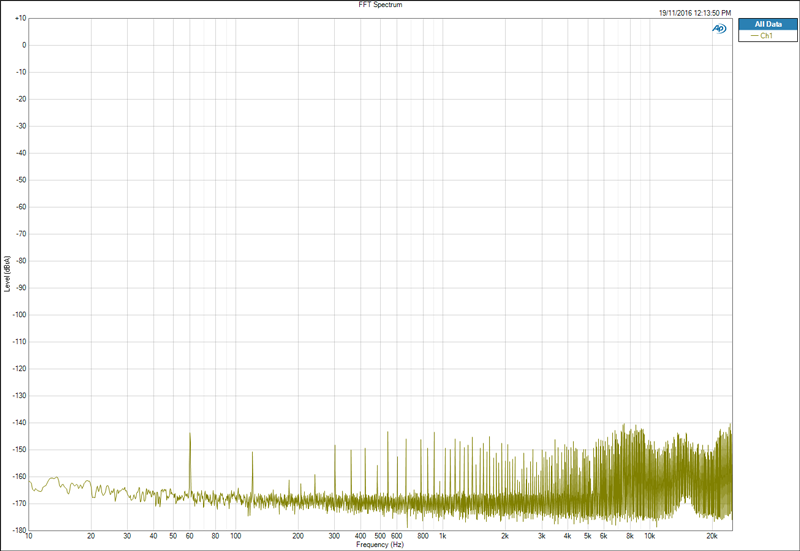The width and height of the screenshot is (800, 551).
Task: Click the Level (dBrA) vertical axis title
Action: pyautogui.click(x=7, y=274)
